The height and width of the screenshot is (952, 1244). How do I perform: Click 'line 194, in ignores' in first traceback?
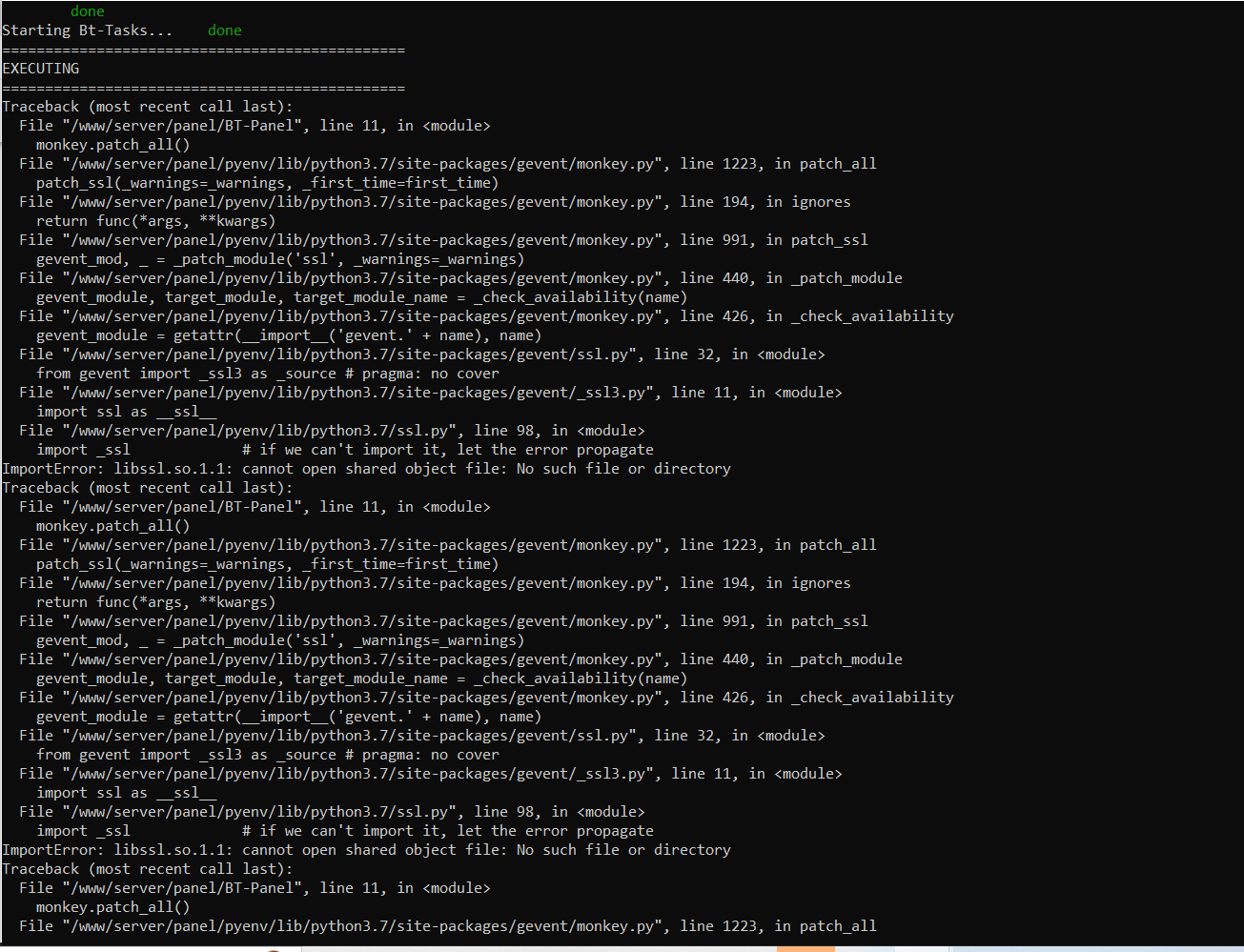click(435, 202)
